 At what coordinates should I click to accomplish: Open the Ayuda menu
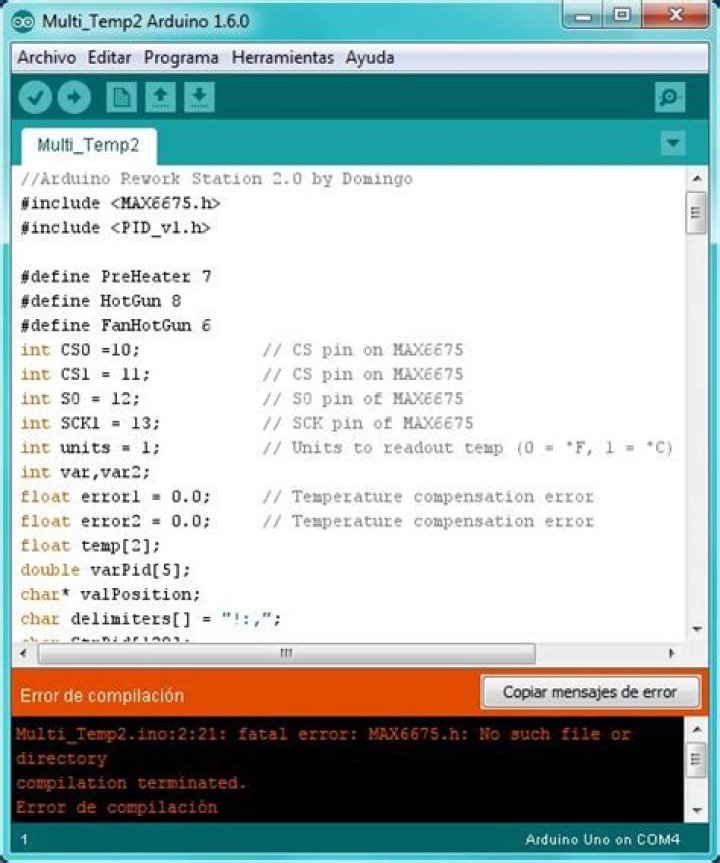[x=369, y=57]
